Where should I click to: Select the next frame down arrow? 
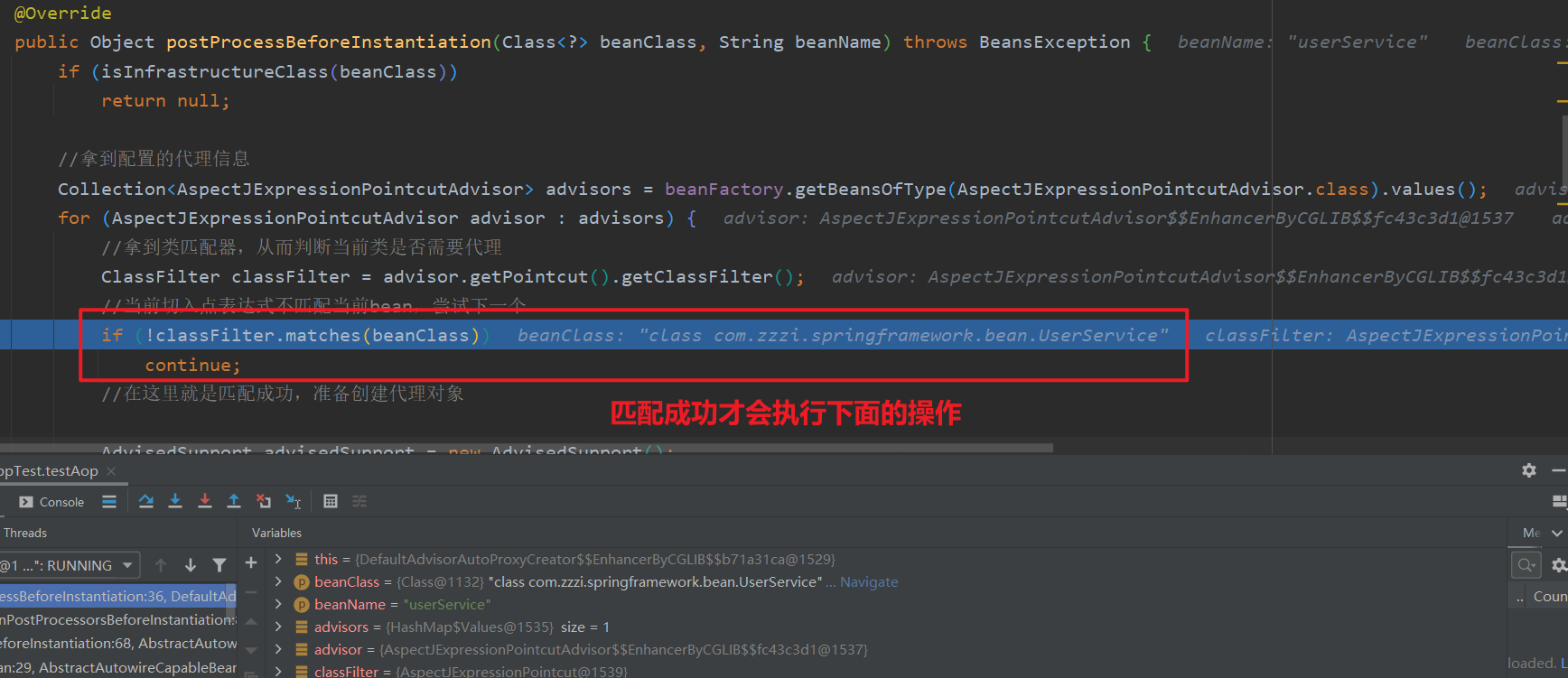(191, 565)
